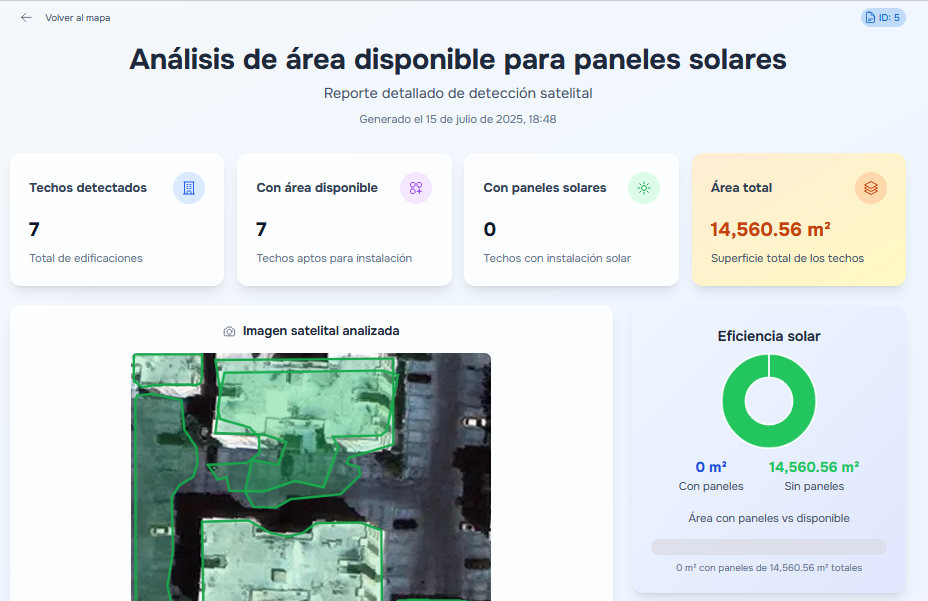
Task: Click the green 14,560.56 m² value
Action: 814,467
